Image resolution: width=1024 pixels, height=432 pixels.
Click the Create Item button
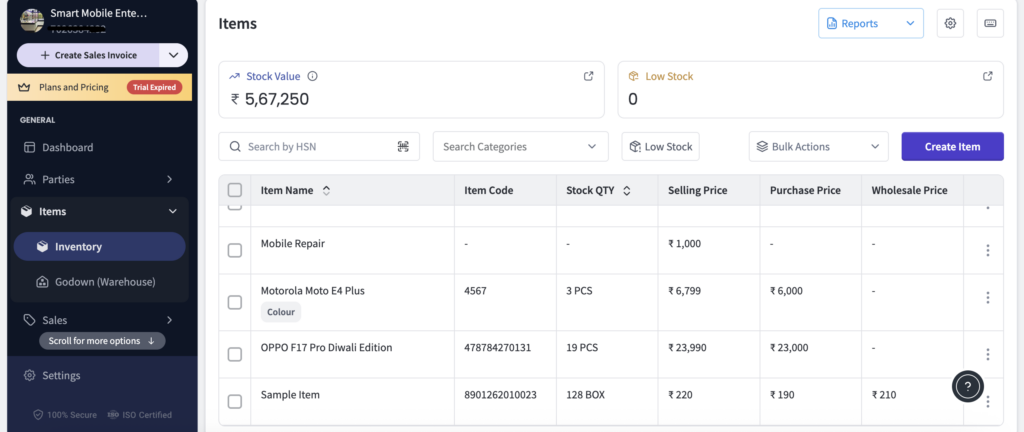point(952,146)
